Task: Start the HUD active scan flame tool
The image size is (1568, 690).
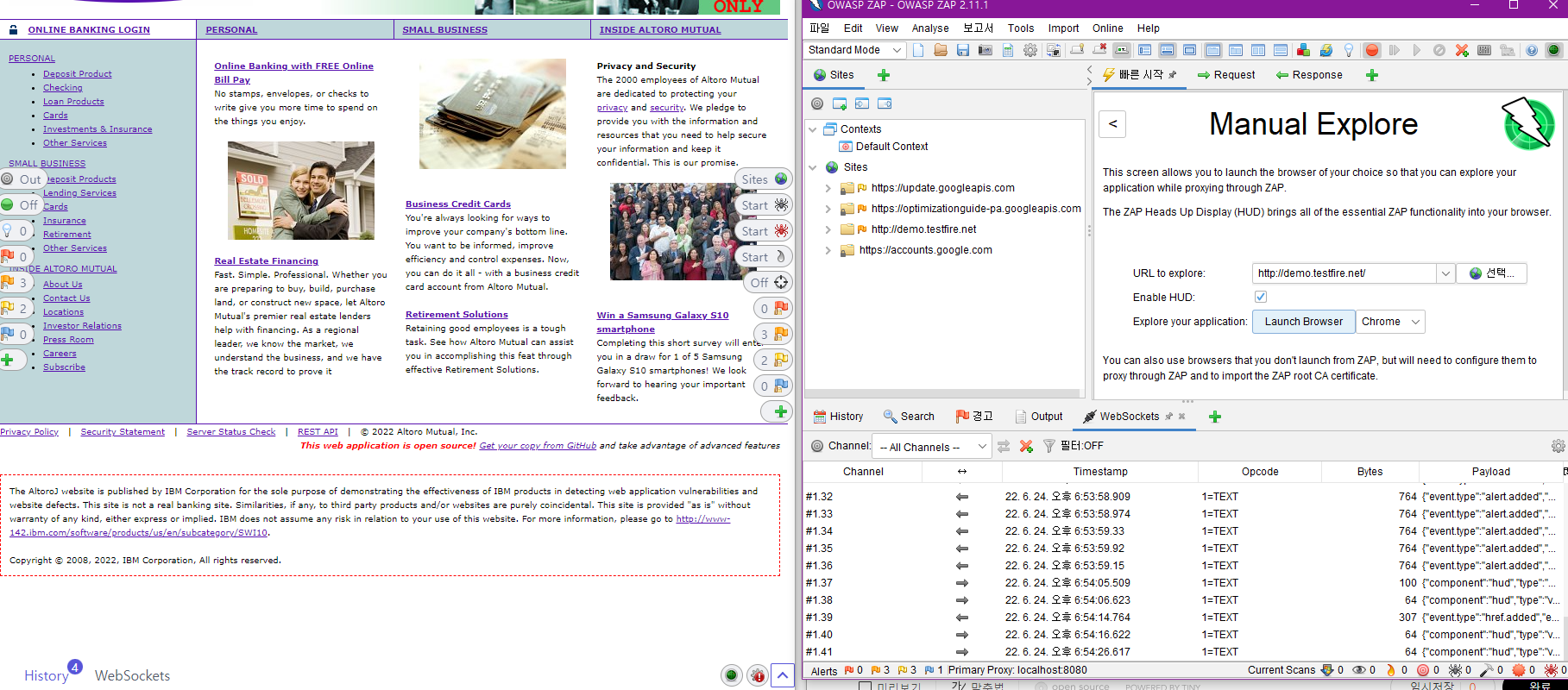Action: tap(764, 257)
